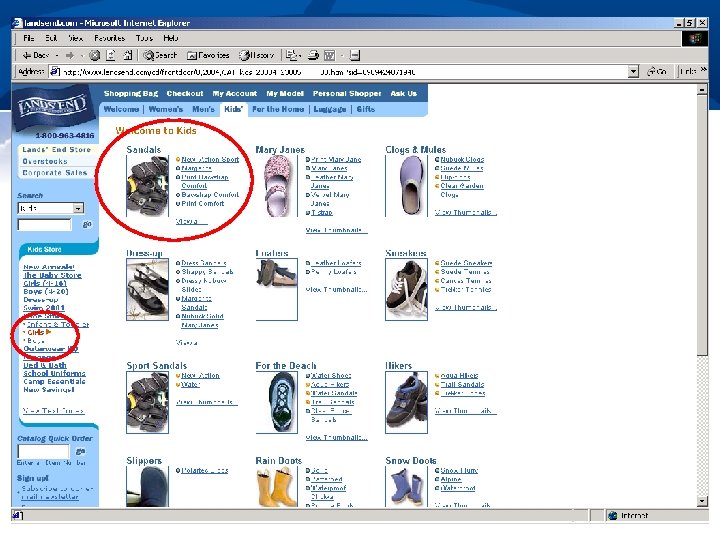Image resolution: width=720 pixels, height=540 pixels.
Task: Switch to the Luggage tab
Action: tap(330, 109)
